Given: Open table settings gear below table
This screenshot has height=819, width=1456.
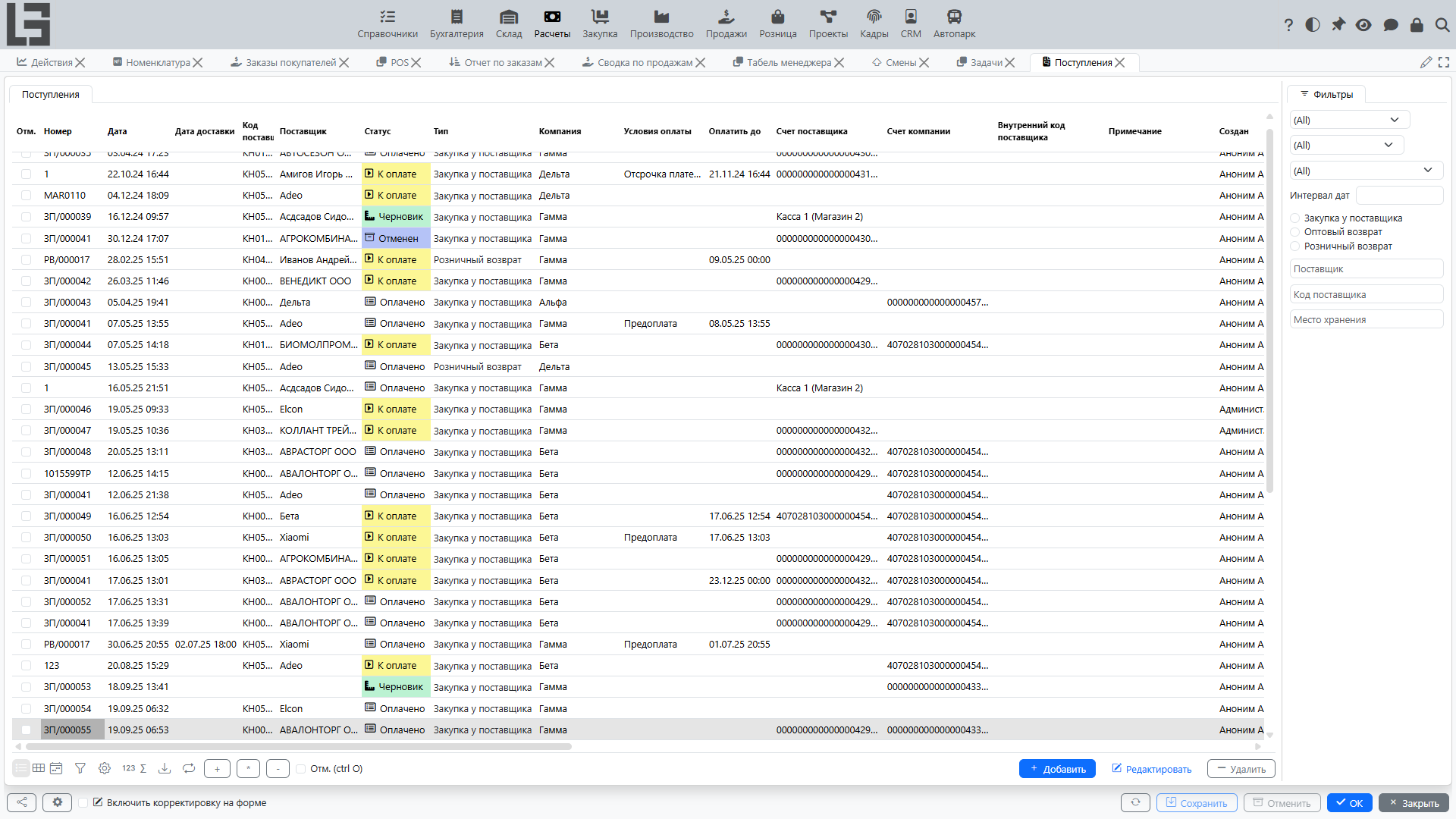Looking at the screenshot, I should [105, 768].
